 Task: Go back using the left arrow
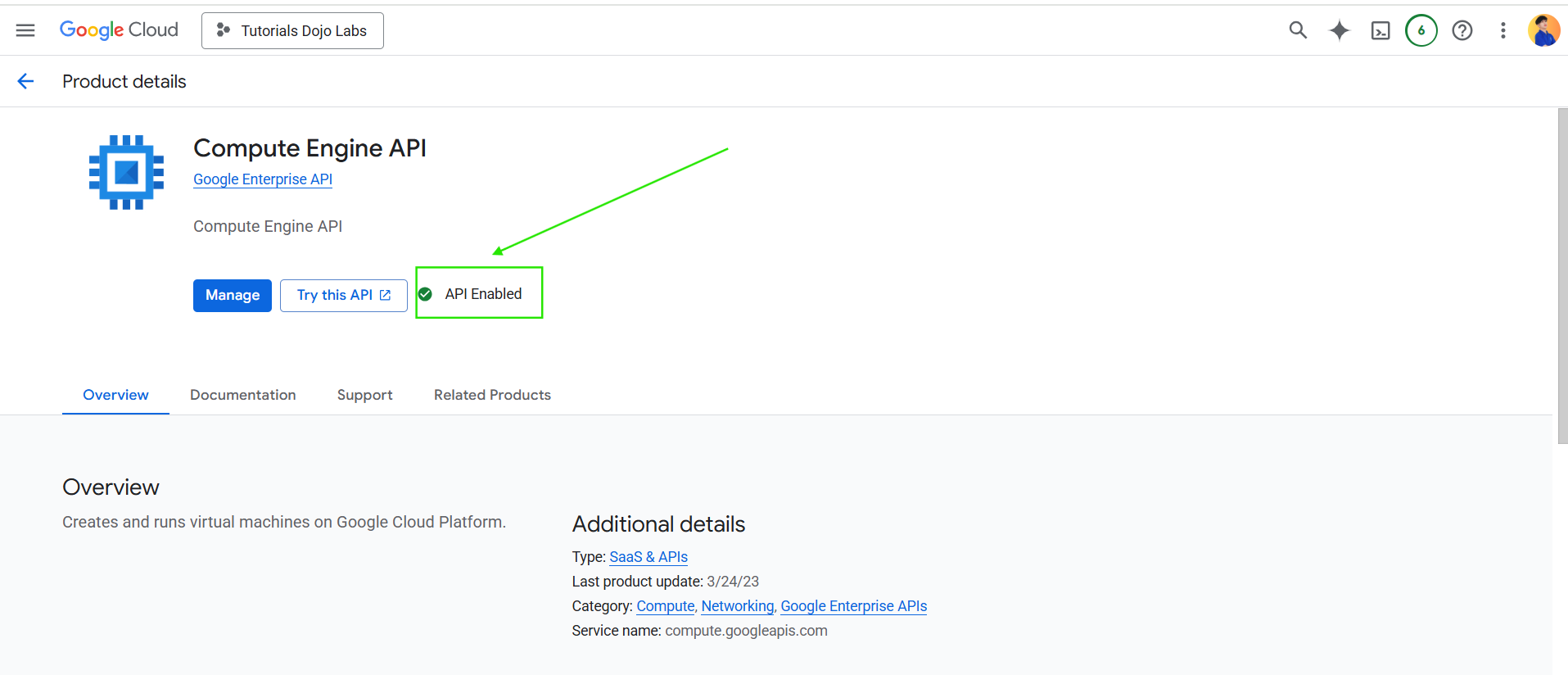25,81
